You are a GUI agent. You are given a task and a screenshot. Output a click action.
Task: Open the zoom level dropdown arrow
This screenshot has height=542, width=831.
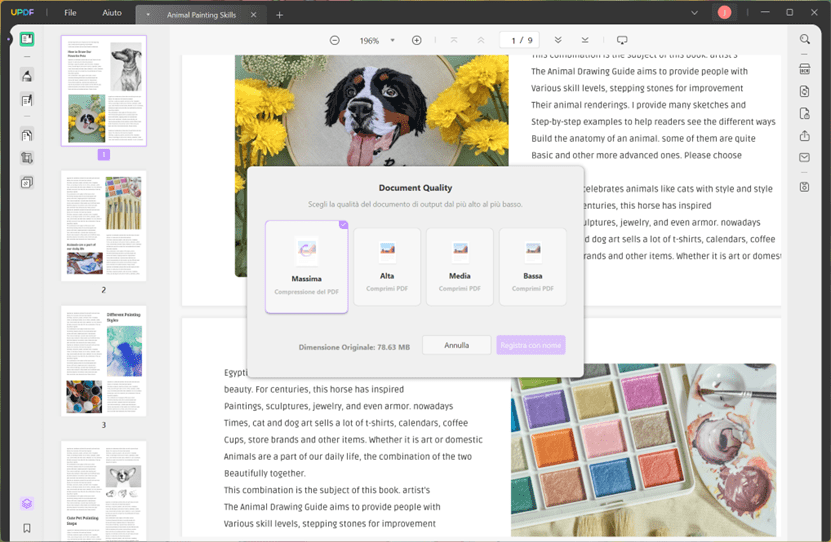tap(393, 40)
